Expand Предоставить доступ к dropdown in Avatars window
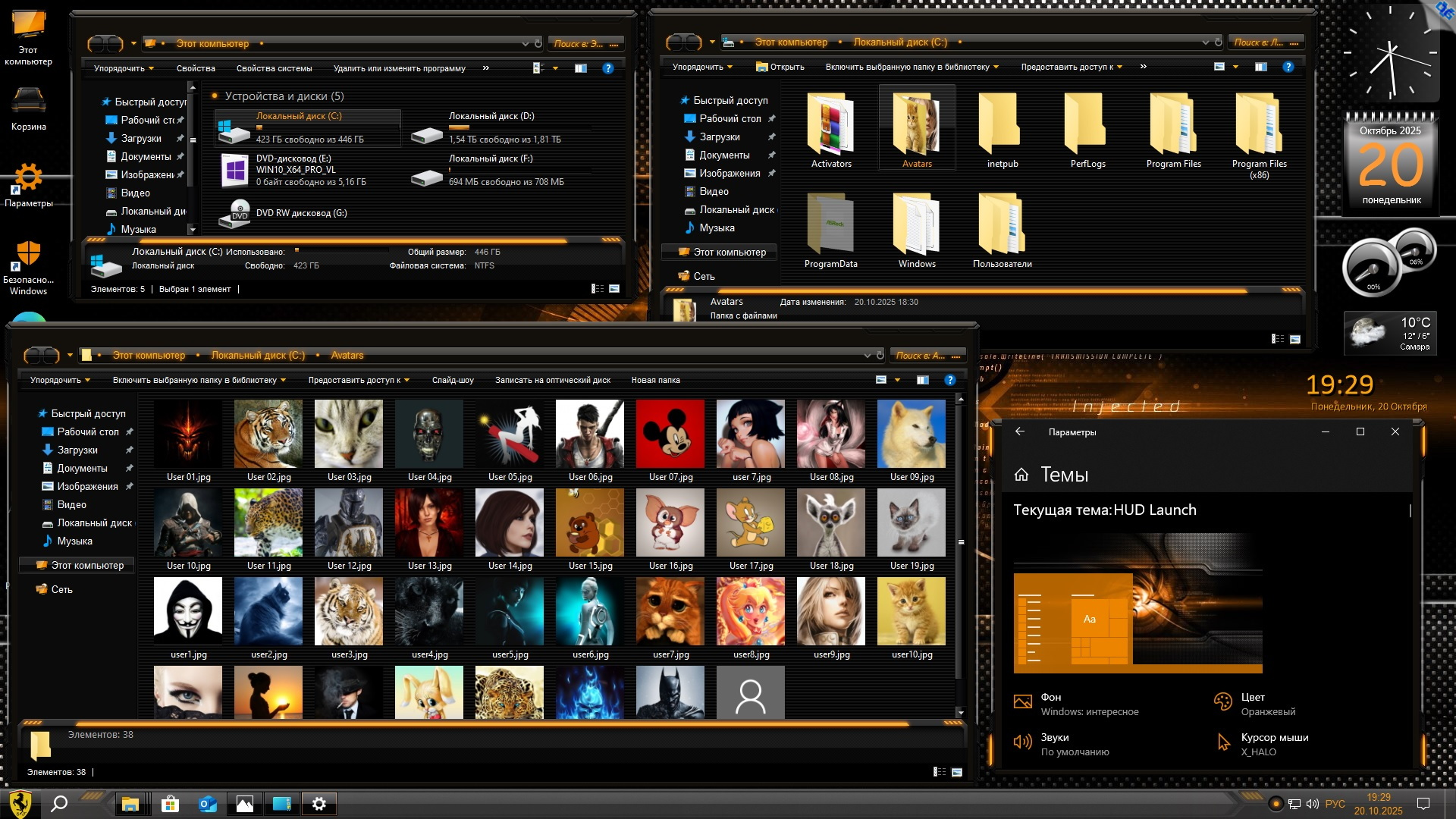 point(359,380)
